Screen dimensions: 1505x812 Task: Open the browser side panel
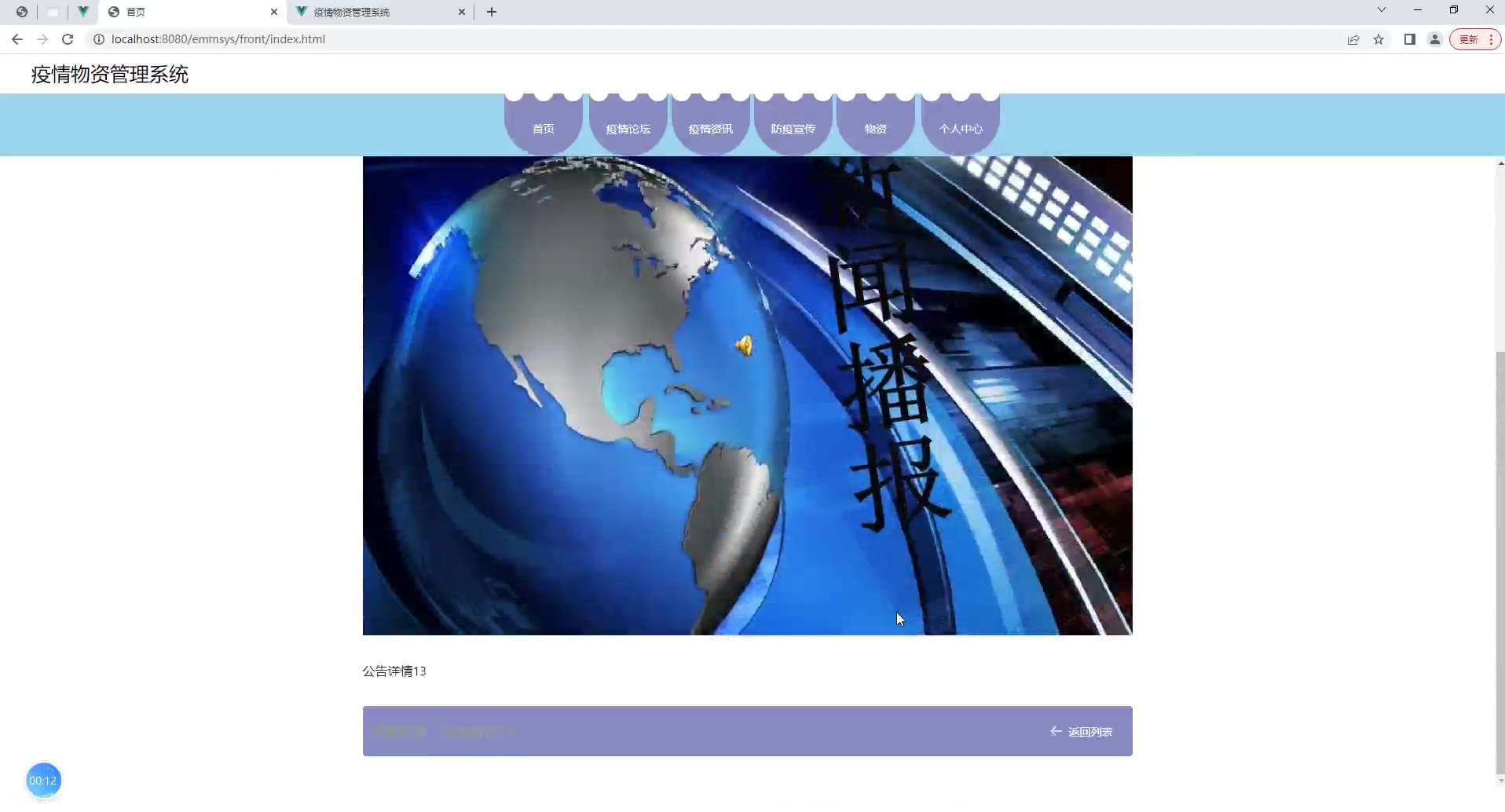coord(1410,39)
